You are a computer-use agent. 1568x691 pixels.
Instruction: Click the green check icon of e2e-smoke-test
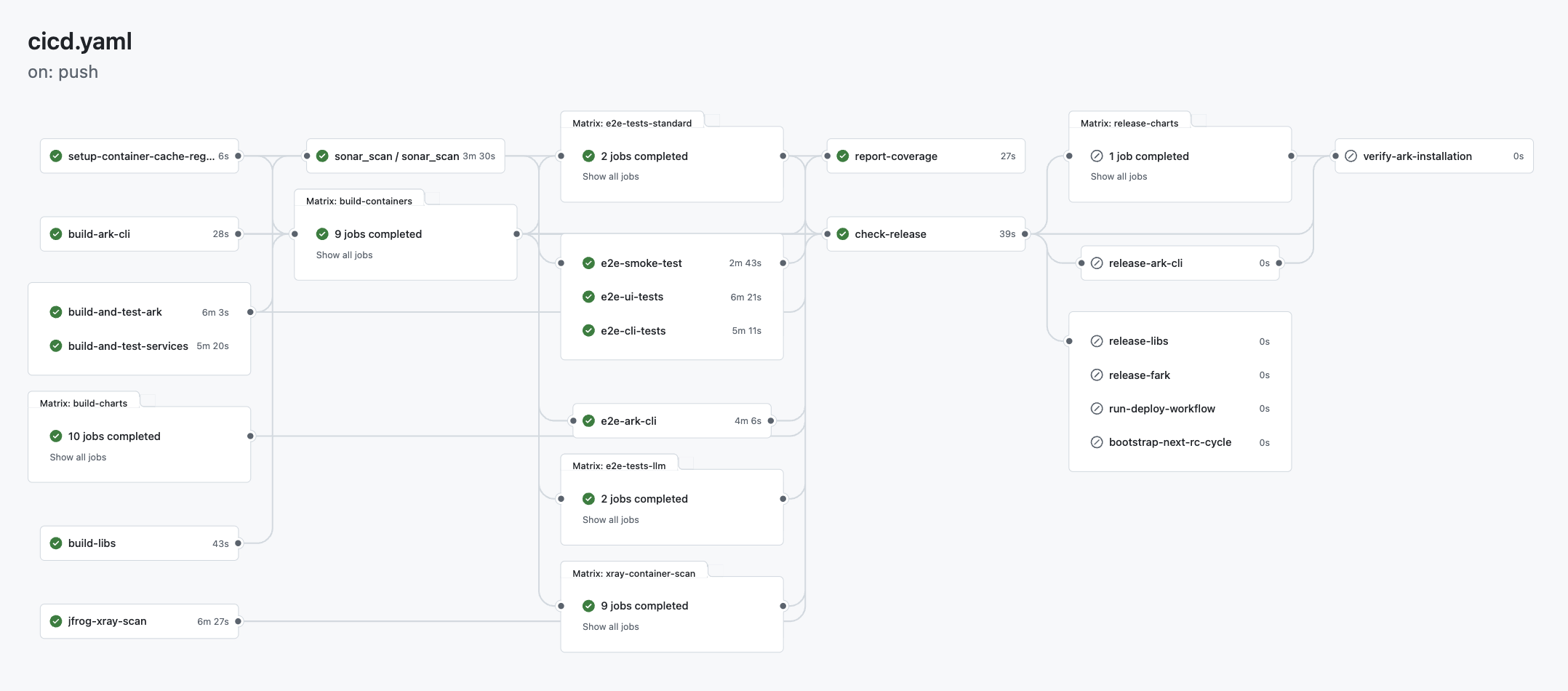pos(589,263)
